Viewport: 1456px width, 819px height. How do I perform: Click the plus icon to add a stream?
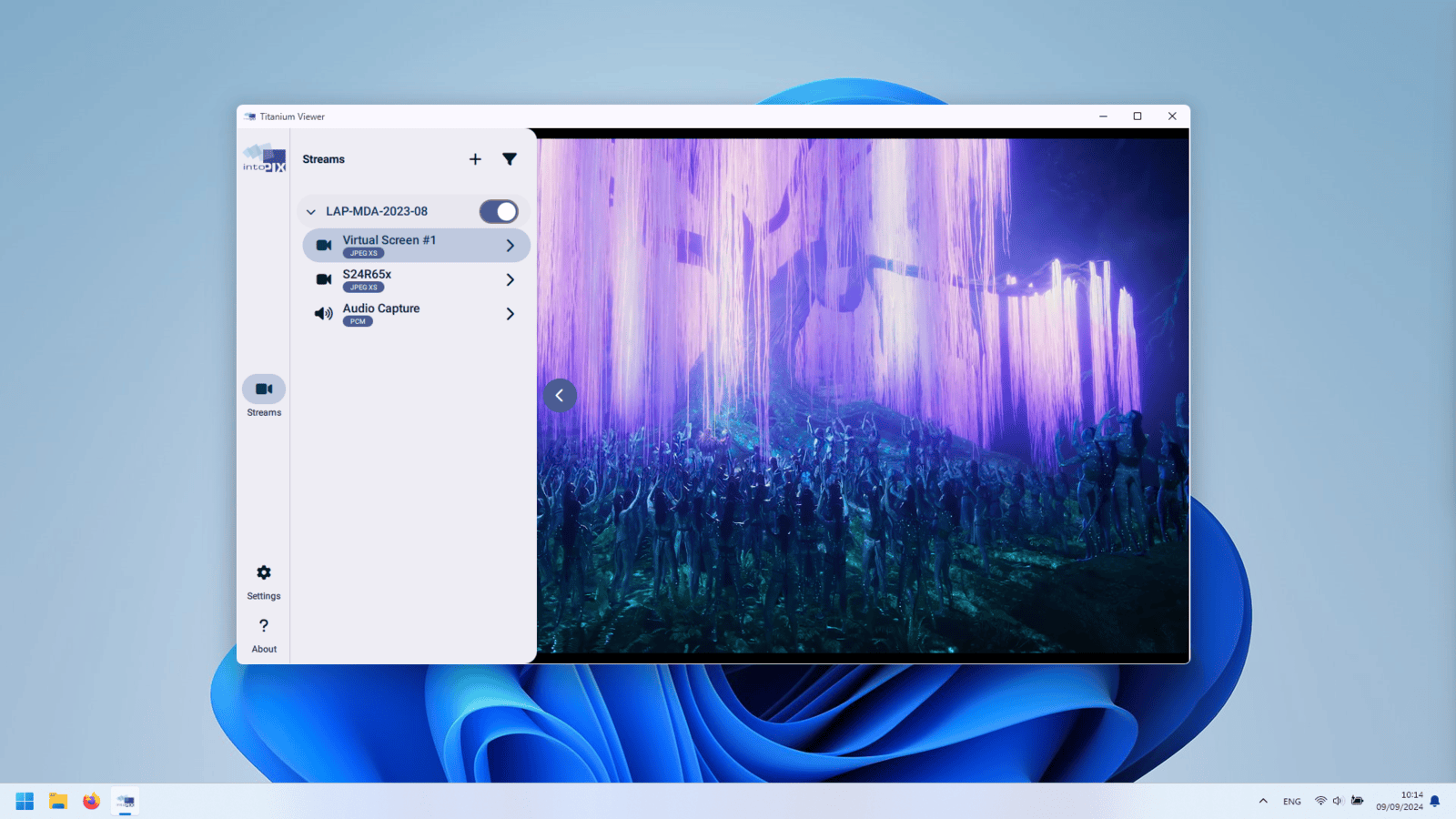point(475,159)
